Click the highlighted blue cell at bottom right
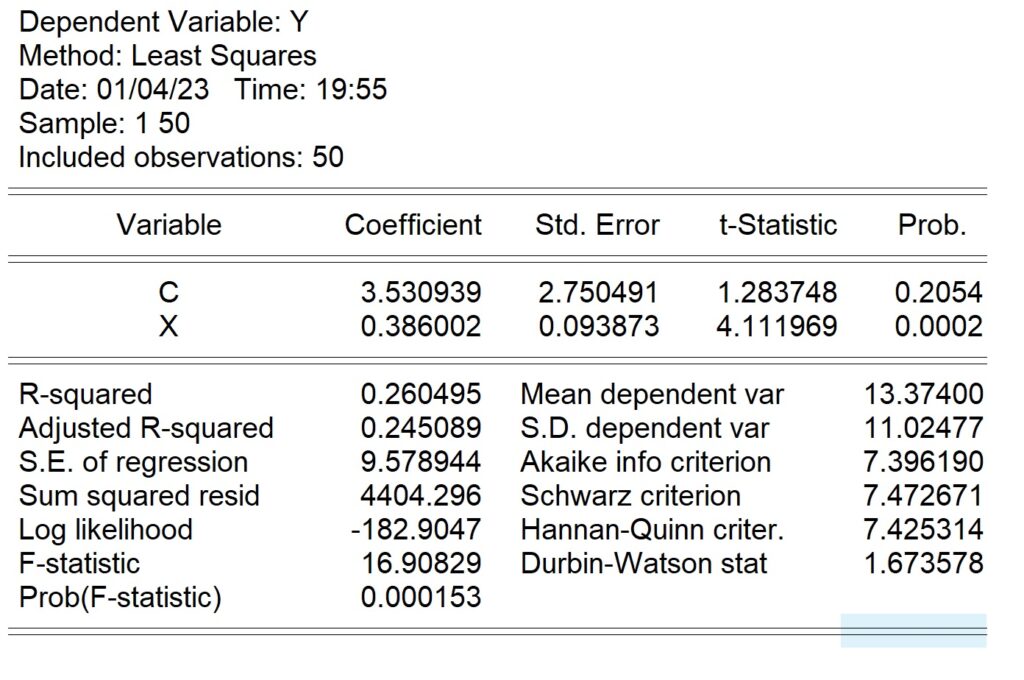Screen dimensions: 1024x680 point(913,630)
